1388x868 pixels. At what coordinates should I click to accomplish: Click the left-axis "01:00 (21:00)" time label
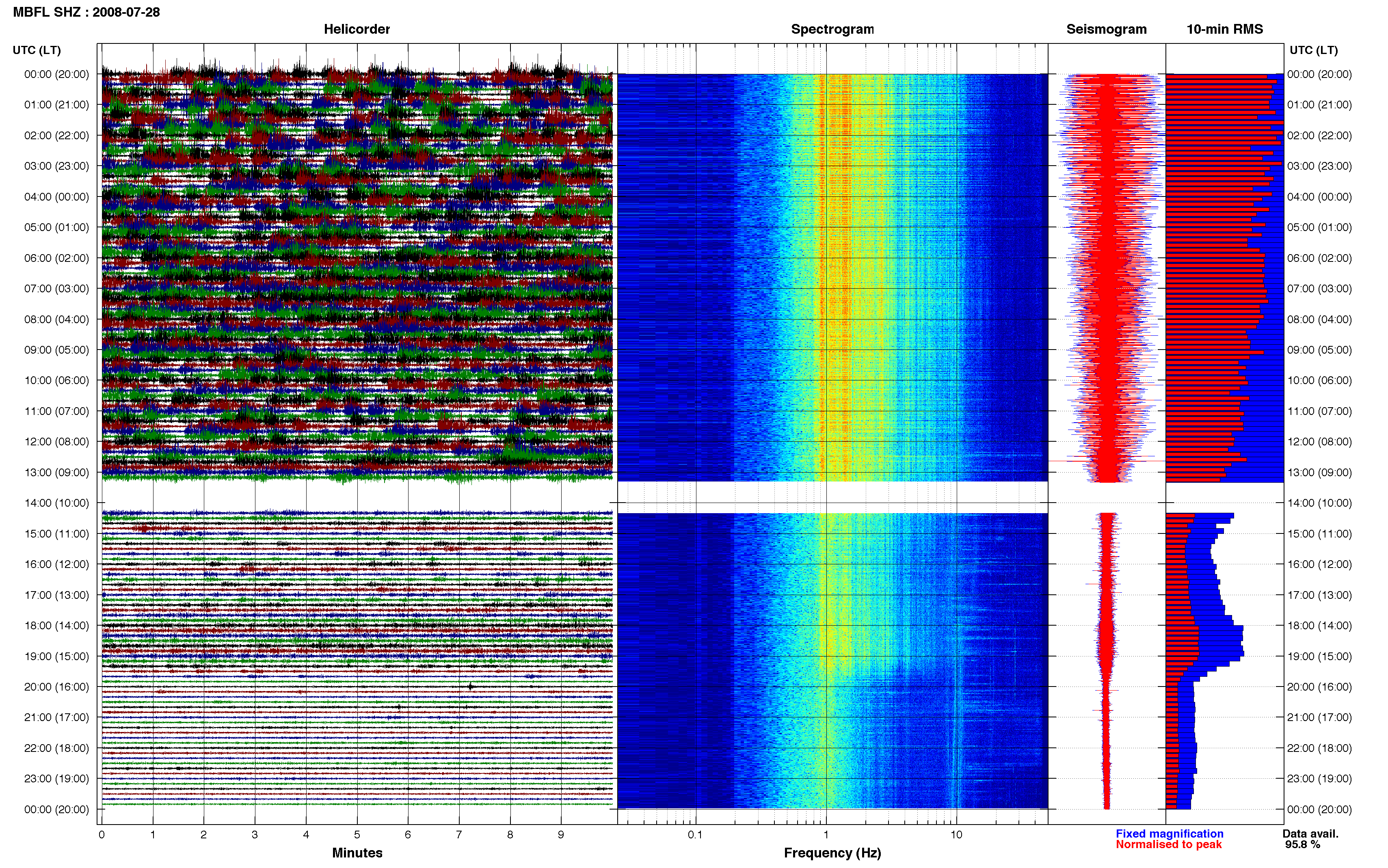(x=57, y=104)
